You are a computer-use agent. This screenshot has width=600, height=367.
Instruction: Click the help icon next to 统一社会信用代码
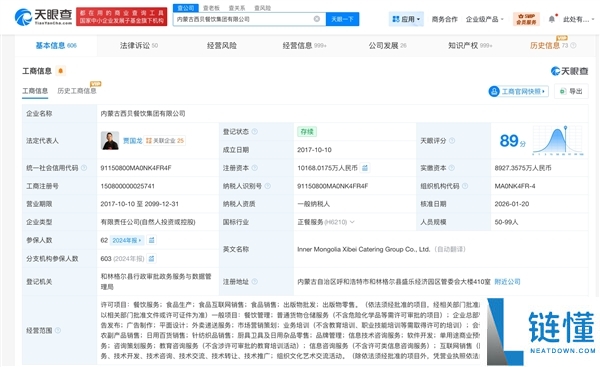click(x=84, y=168)
